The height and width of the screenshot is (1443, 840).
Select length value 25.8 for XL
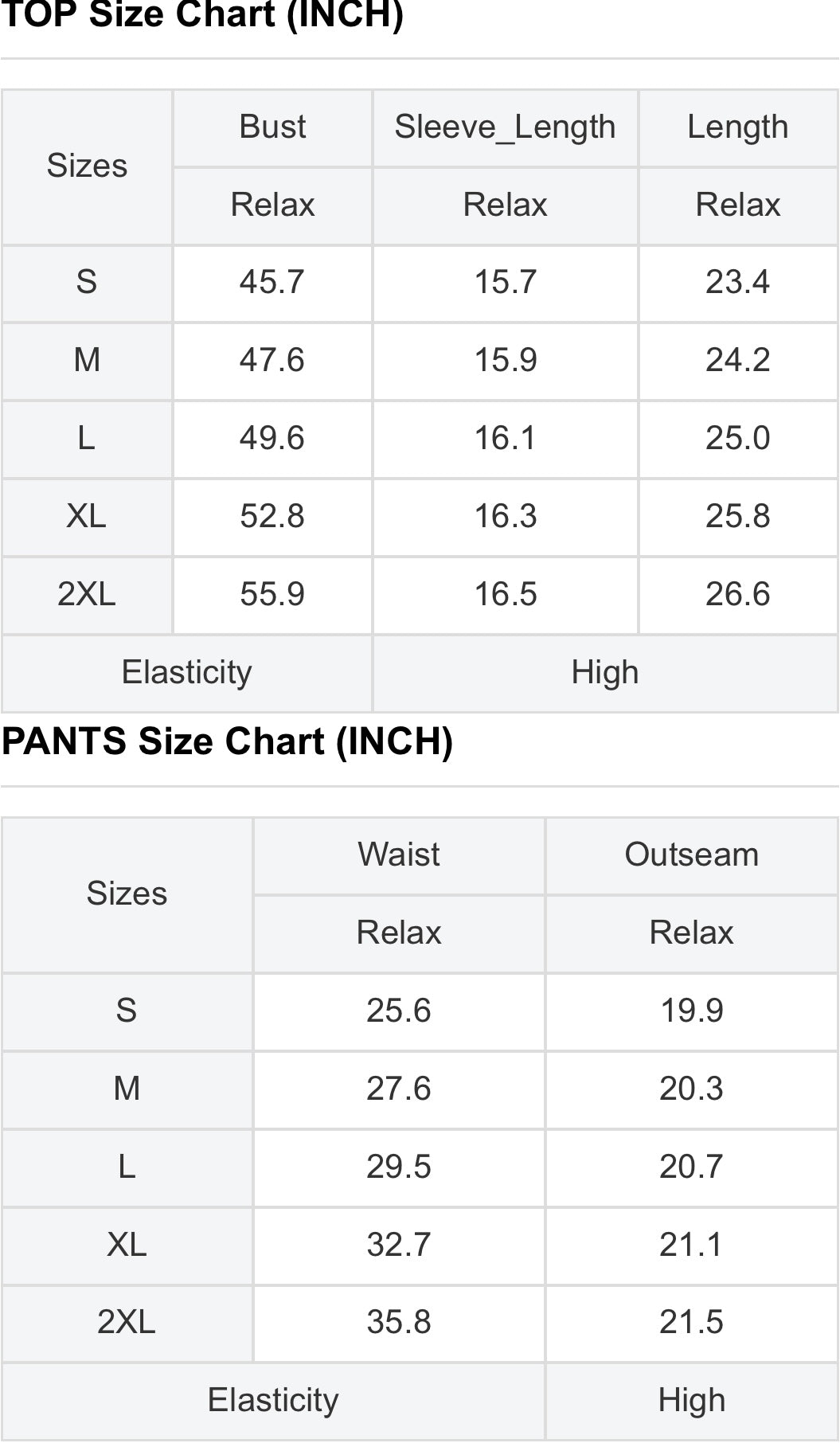[737, 516]
